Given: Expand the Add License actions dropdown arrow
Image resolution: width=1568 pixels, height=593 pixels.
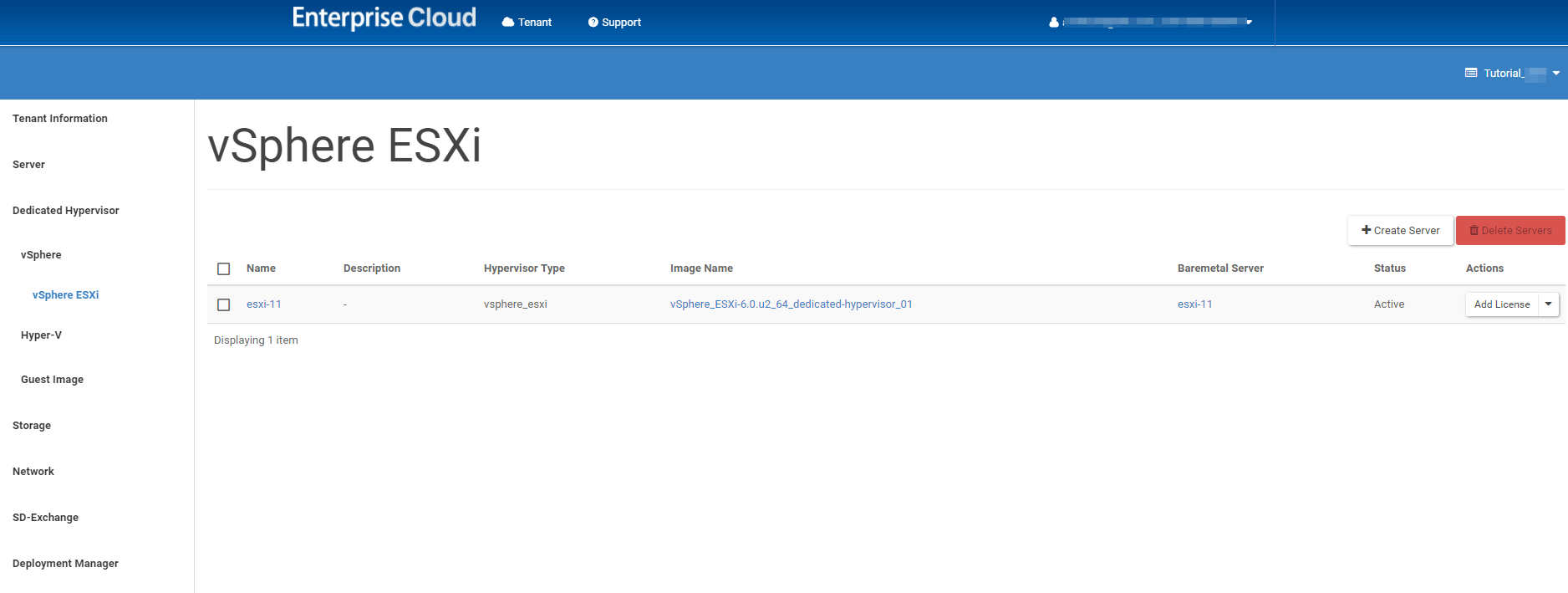Looking at the screenshot, I should pyautogui.click(x=1548, y=304).
